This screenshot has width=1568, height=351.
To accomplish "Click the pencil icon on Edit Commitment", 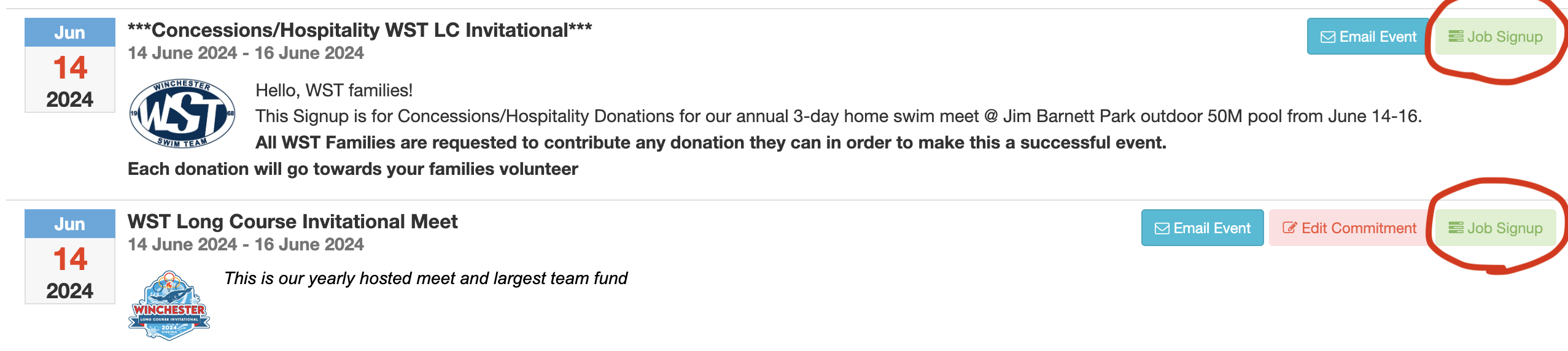I will click(x=1290, y=228).
